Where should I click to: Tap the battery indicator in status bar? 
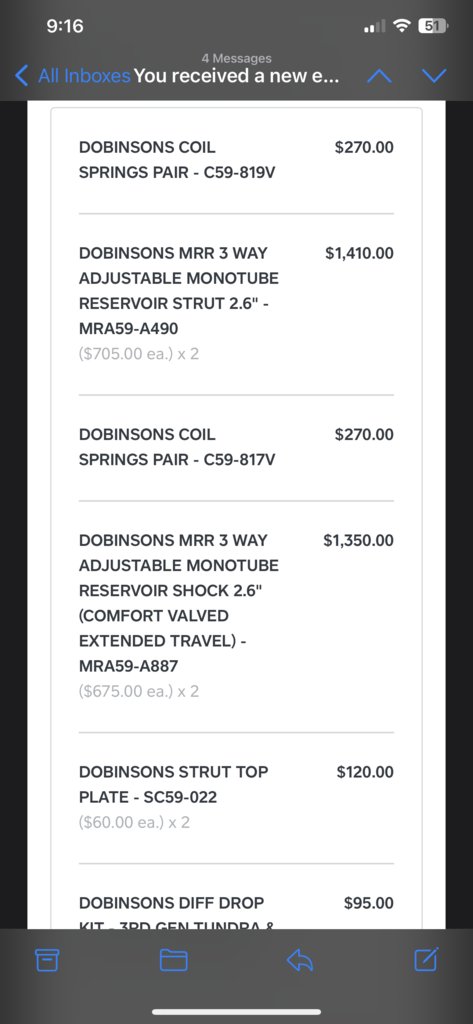433,26
